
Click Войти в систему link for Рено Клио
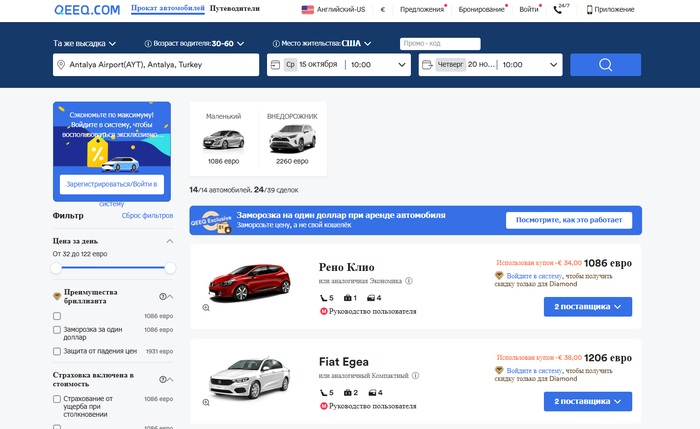534,276
